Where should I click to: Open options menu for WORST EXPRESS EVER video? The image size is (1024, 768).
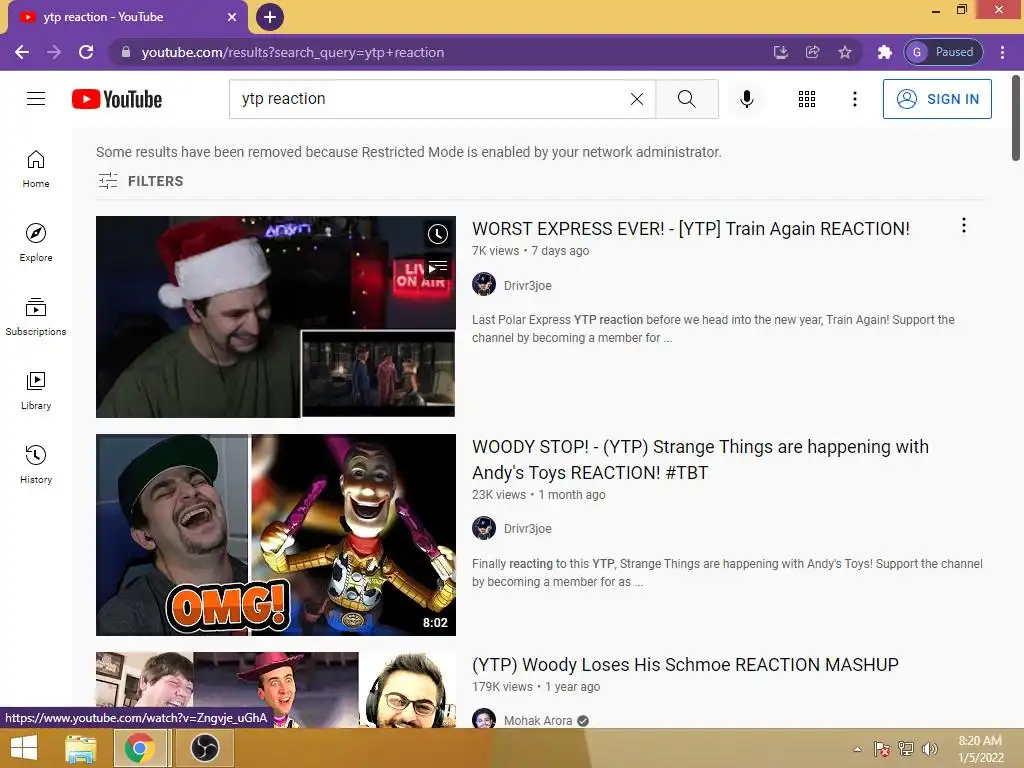coord(963,225)
